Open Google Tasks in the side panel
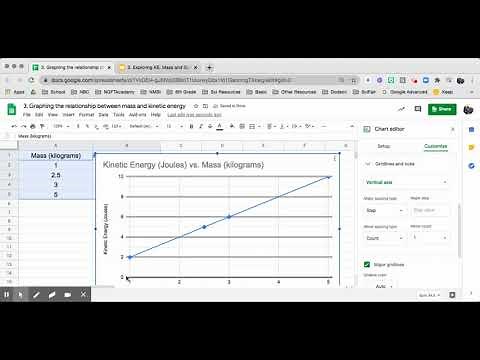This screenshot has width=480, height=360. coord(471,165)
